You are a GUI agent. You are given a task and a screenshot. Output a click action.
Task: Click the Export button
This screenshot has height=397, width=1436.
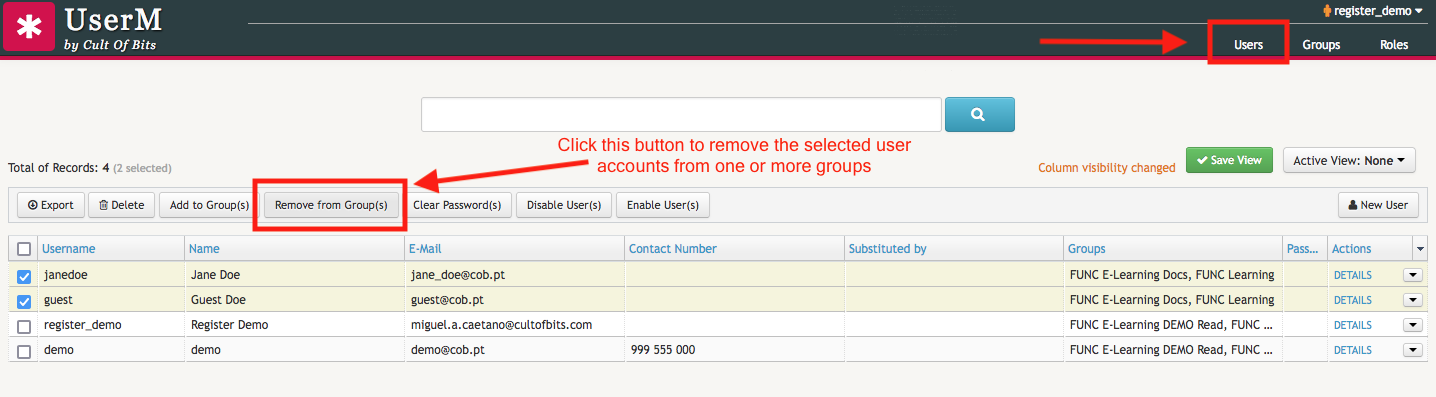[x=51, y=205]
